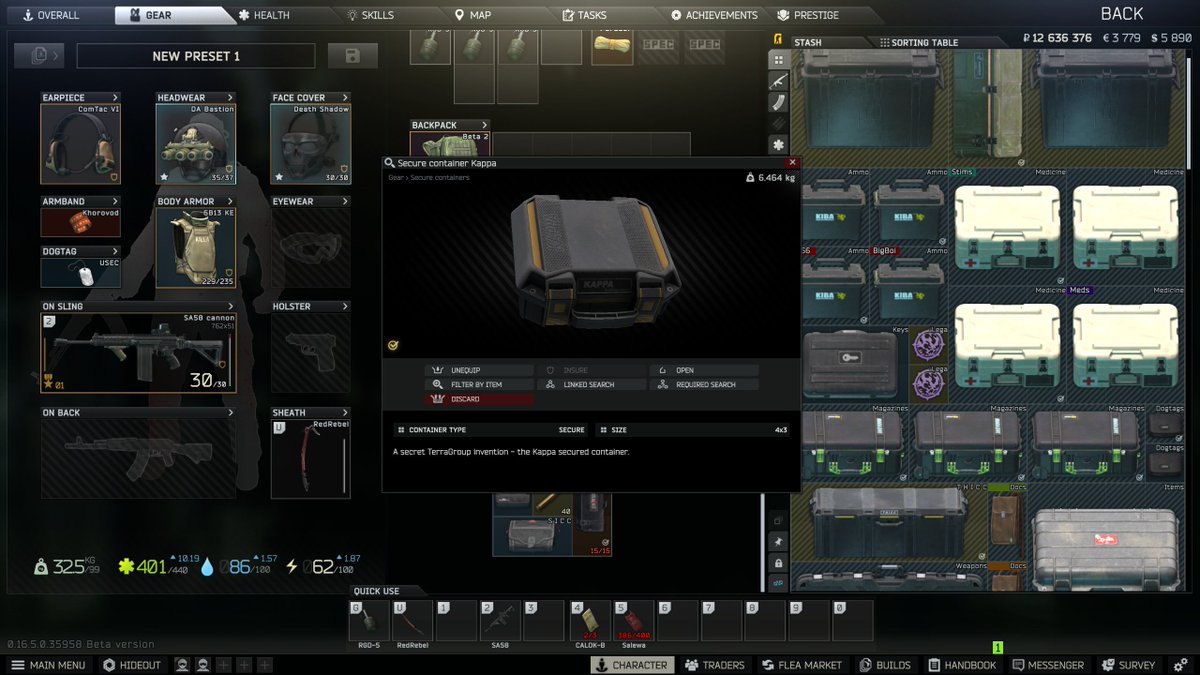Click Required Search action
This screenshot has height=675, width=1200.
pos(704,384)
